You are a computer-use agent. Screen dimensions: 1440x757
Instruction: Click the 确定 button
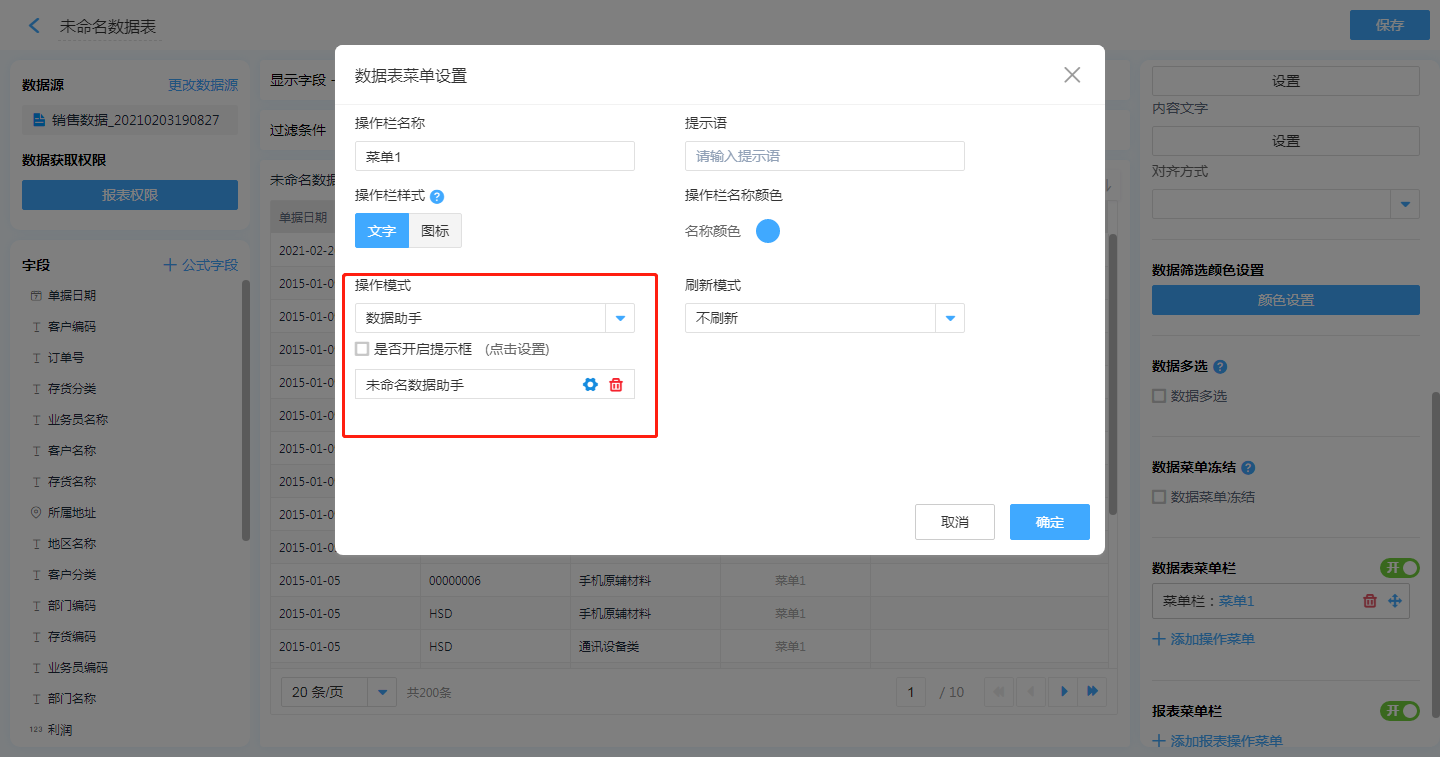tap(1049, 522)
